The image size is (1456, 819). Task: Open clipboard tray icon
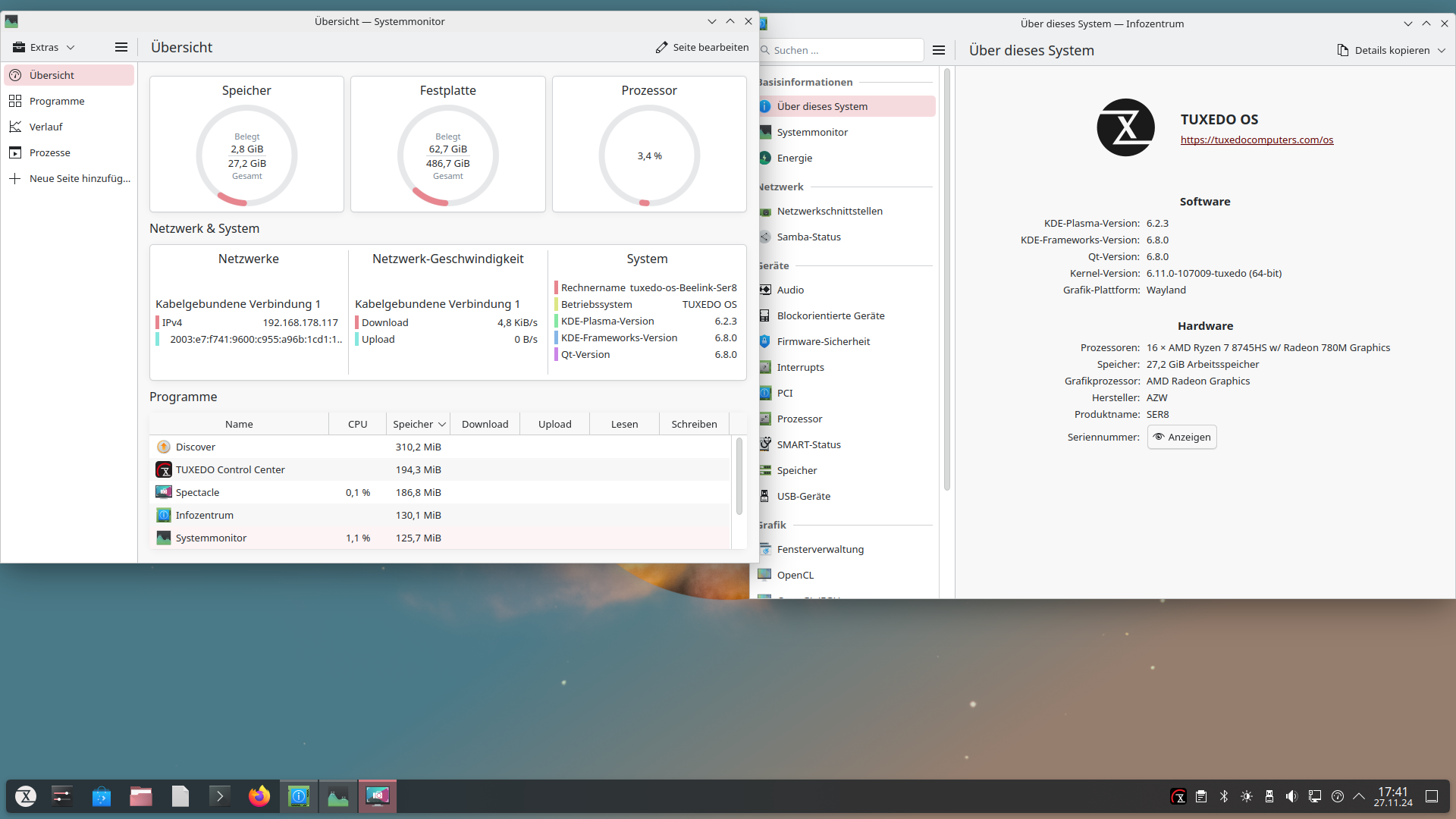[x=1200, y=796]
